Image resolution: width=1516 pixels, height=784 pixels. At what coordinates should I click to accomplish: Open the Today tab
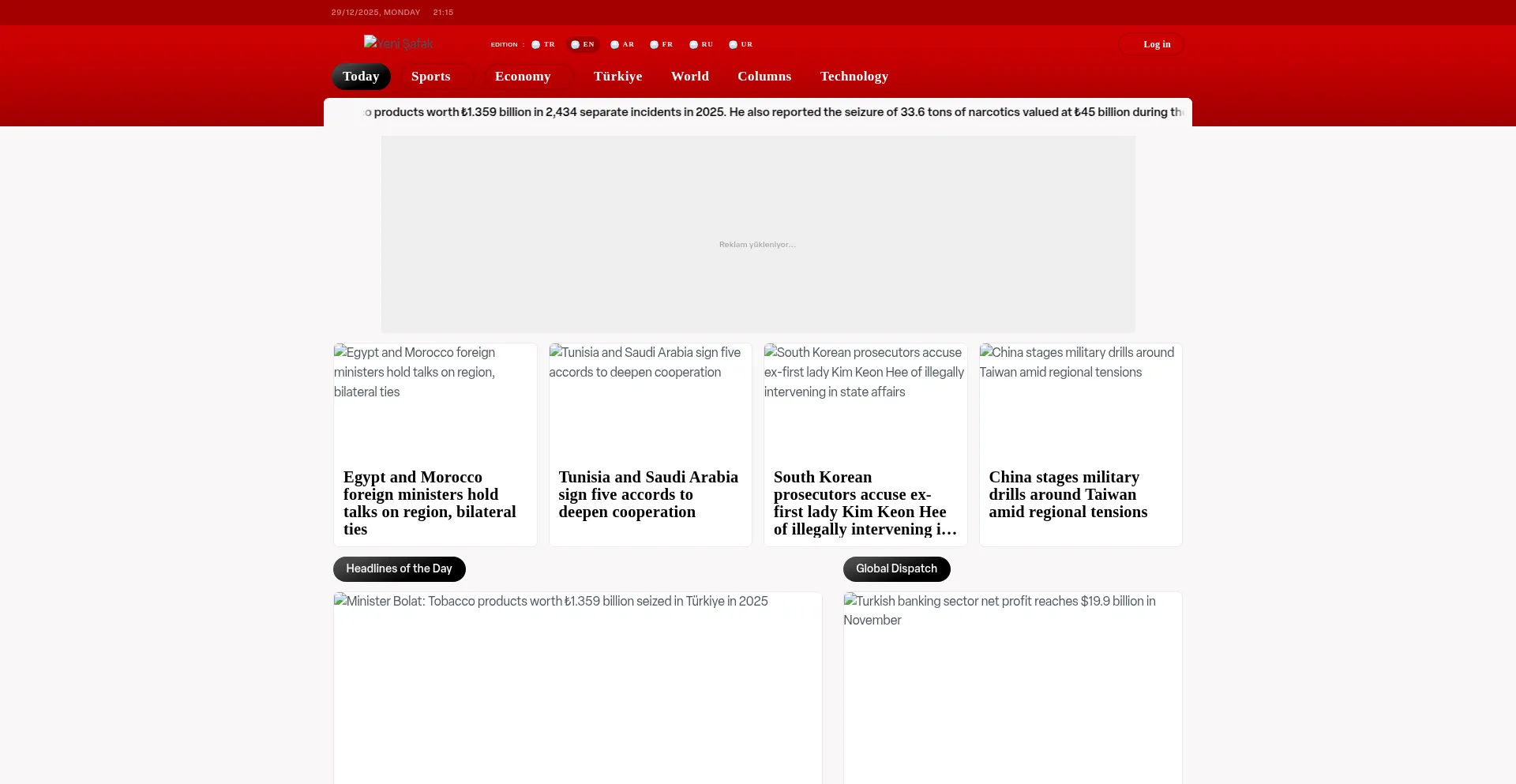coord(361,77)
